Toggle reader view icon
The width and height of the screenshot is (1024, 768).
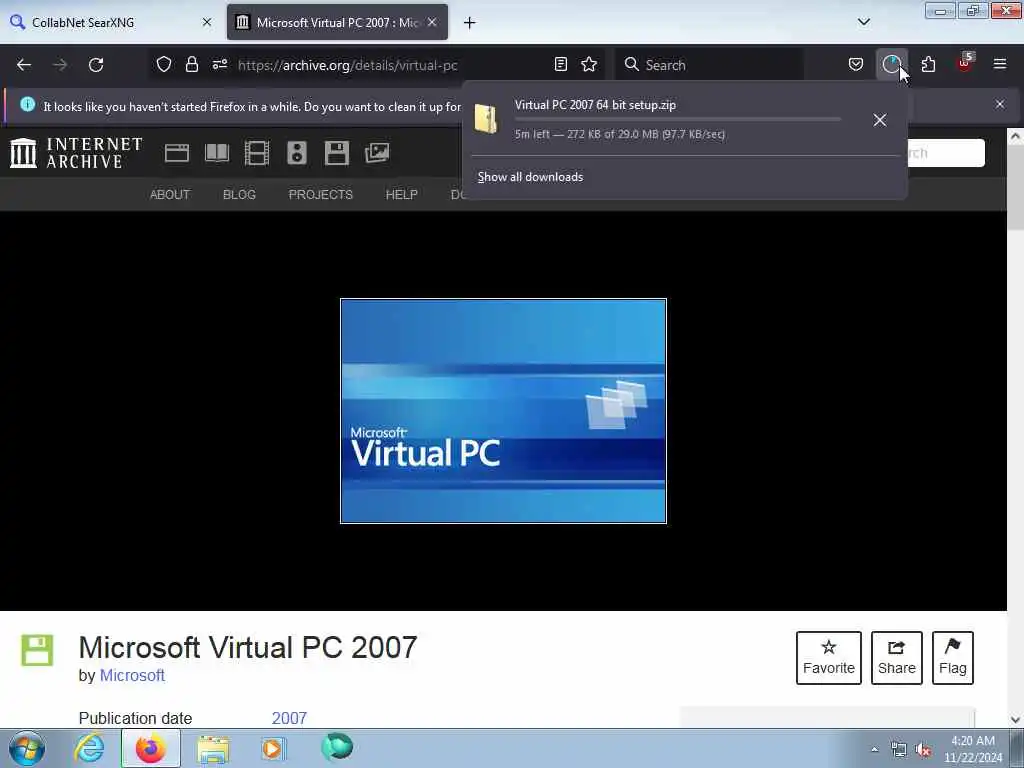560,65
